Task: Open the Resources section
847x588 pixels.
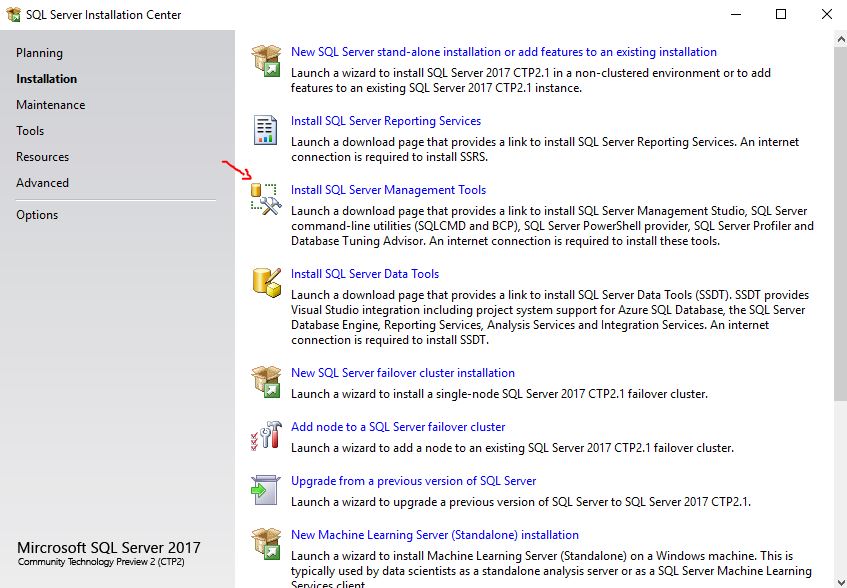Action: 43,157
